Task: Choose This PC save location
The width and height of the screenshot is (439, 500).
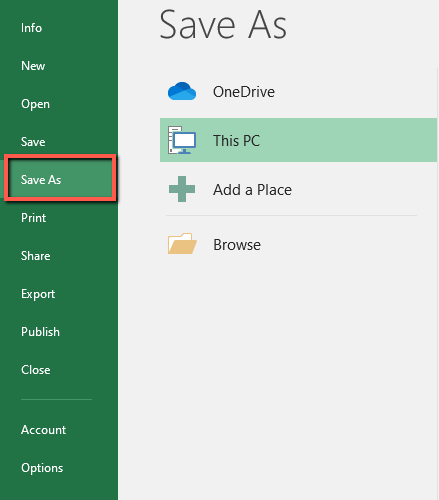Action: [x=298, y=140]
